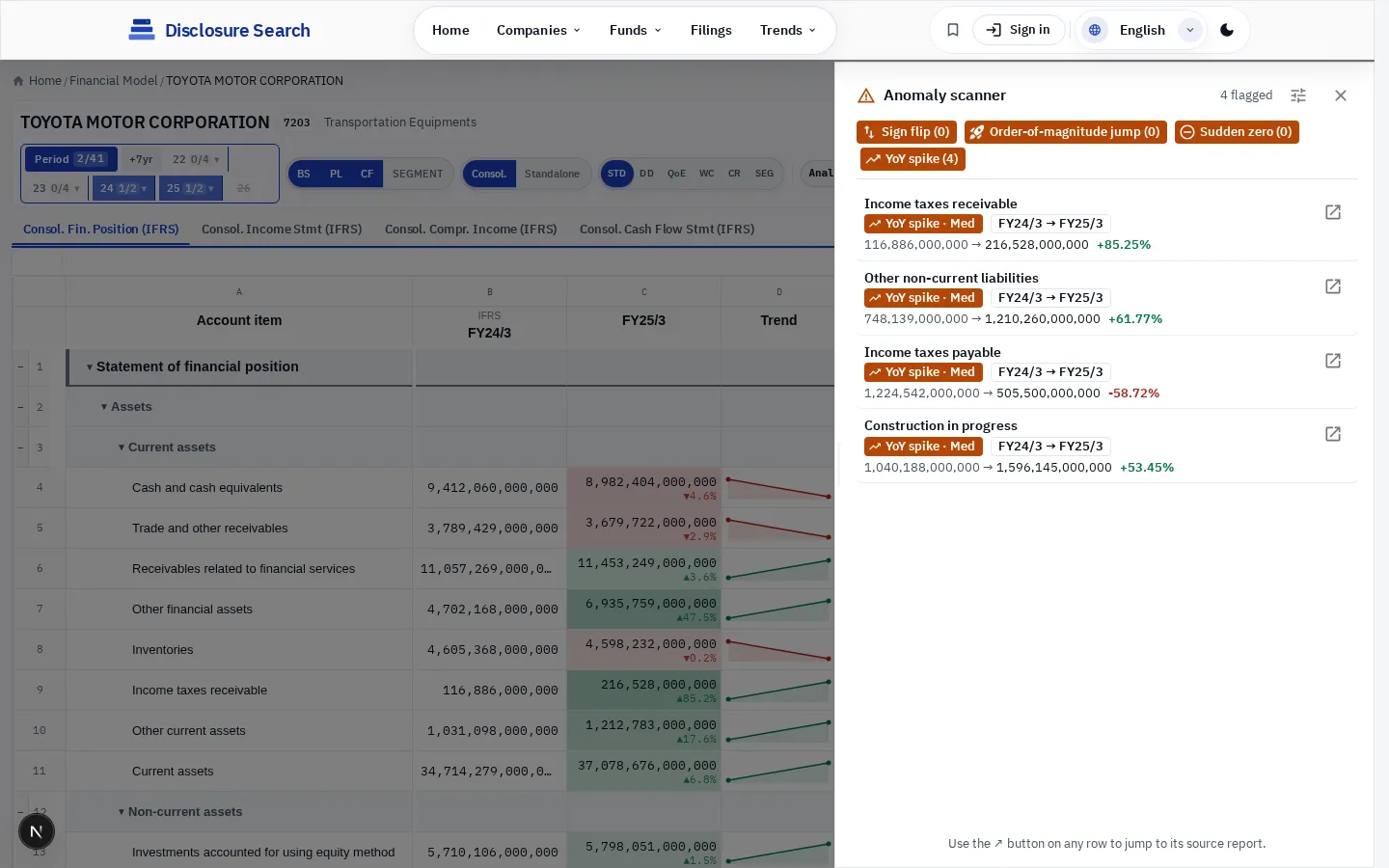Click the Disclosure Search logo
This screenshot has width=1389, height=868.
click(x=220, y=30)
